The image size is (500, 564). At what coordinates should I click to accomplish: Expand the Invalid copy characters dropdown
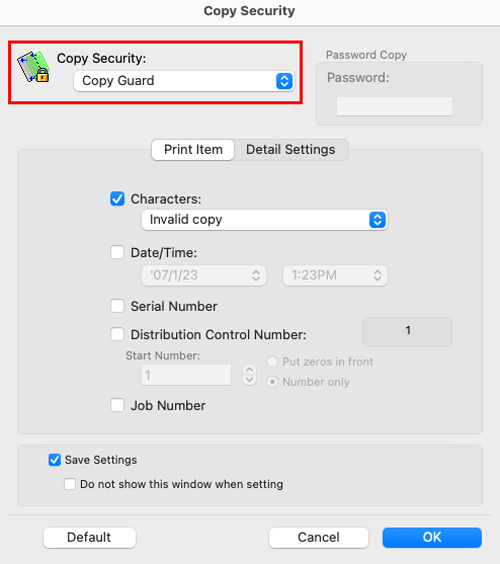(264, 220)
